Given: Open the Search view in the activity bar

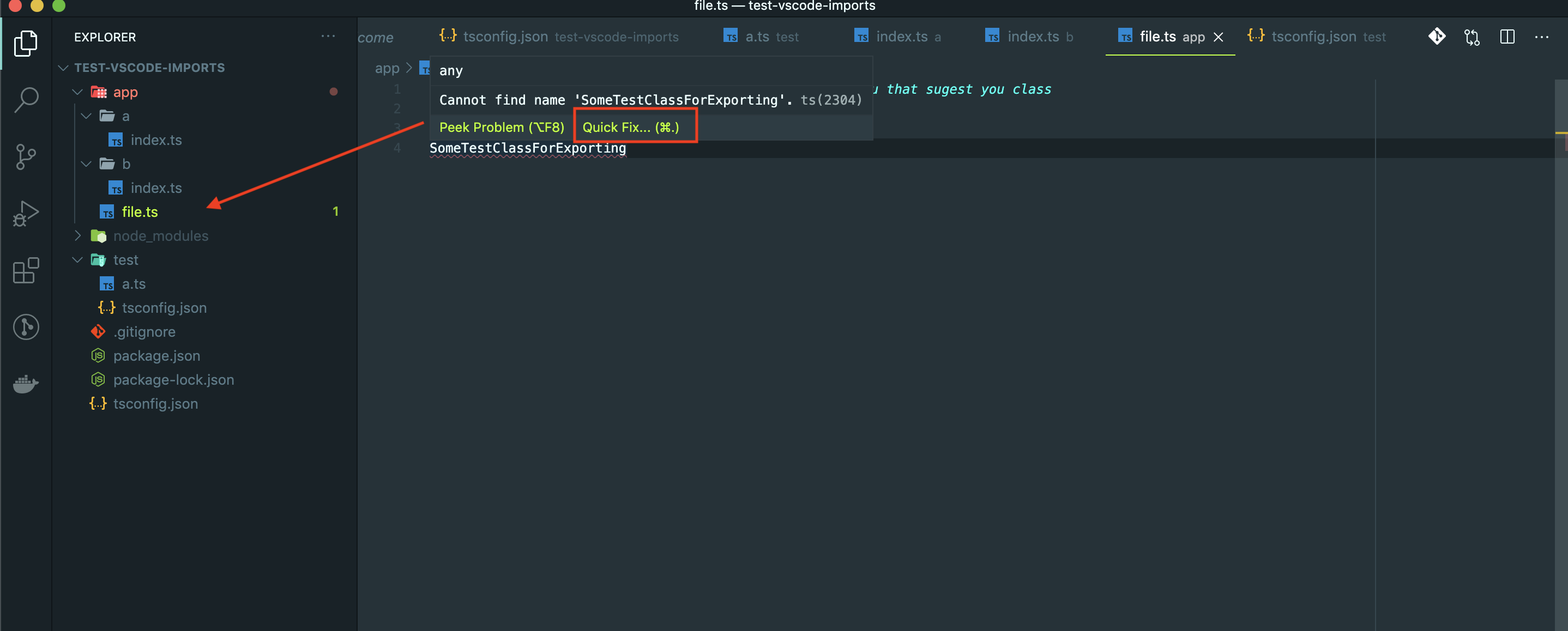Looking at the screenshot, I should [x=26, y=99].
